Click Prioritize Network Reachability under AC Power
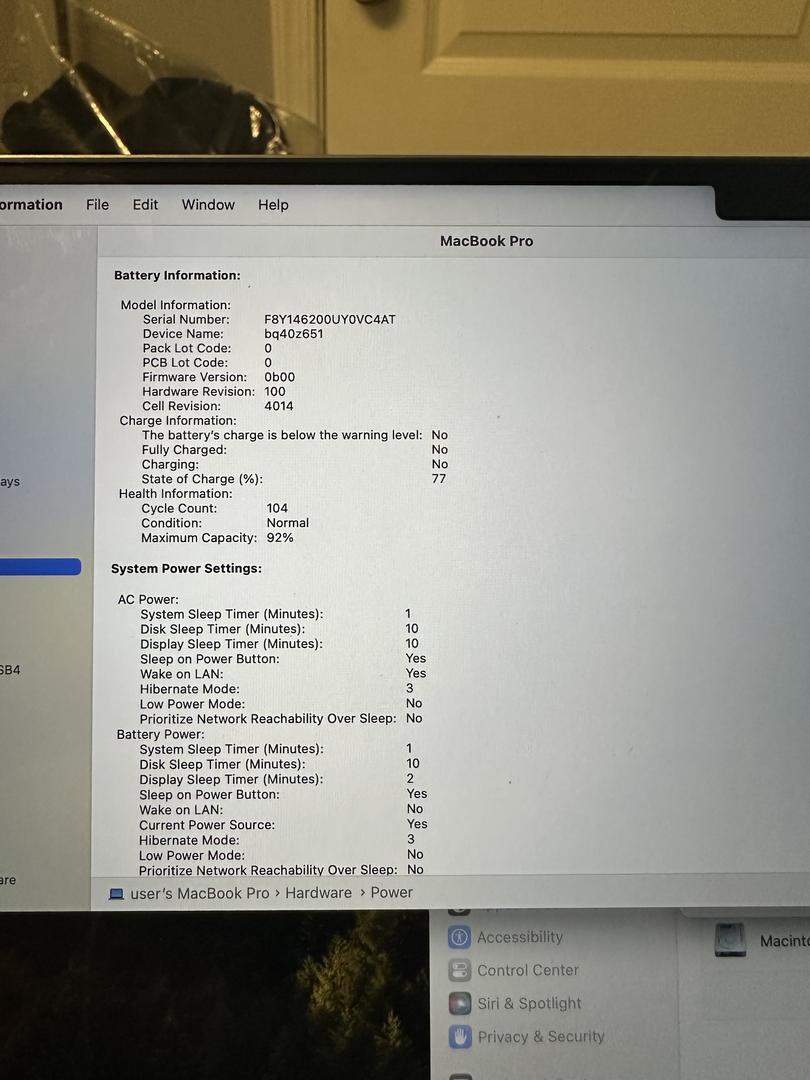 (268, 719)
